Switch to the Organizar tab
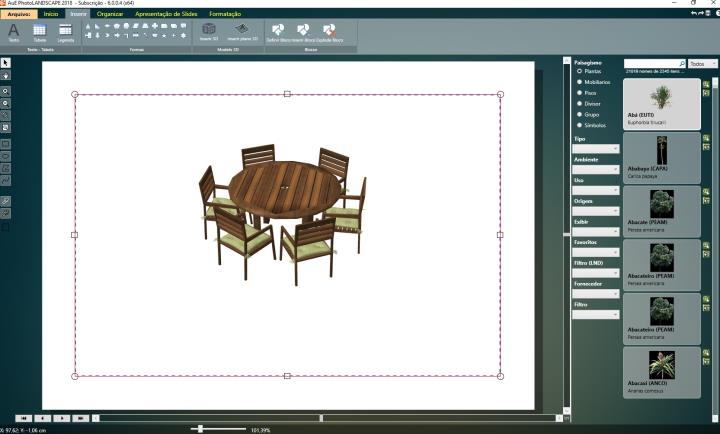The image size is (720, 434). tap(110, 14)
